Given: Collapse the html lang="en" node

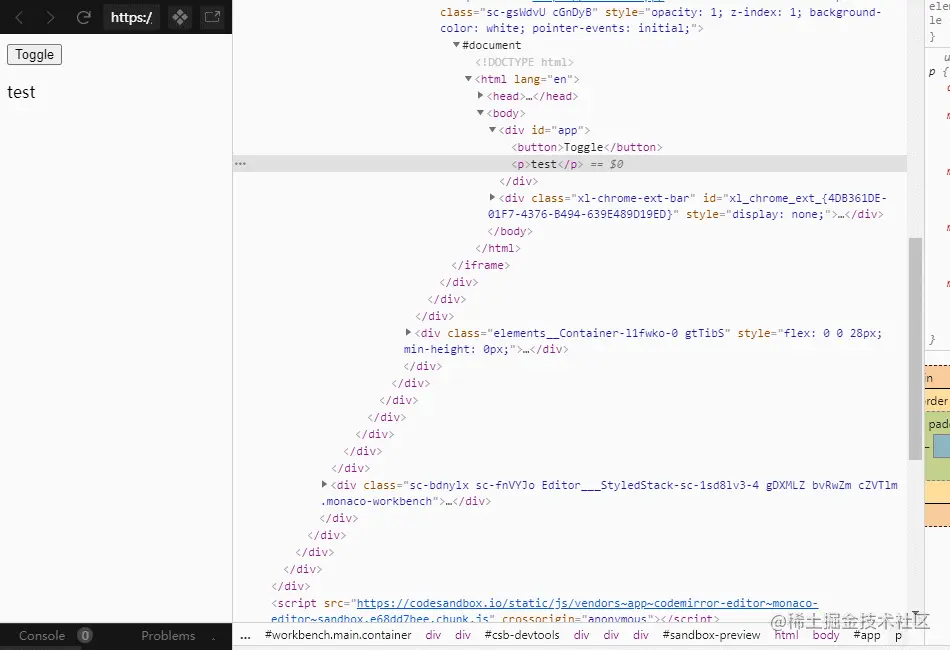Looking at the screenshot, I should [468, 79].
